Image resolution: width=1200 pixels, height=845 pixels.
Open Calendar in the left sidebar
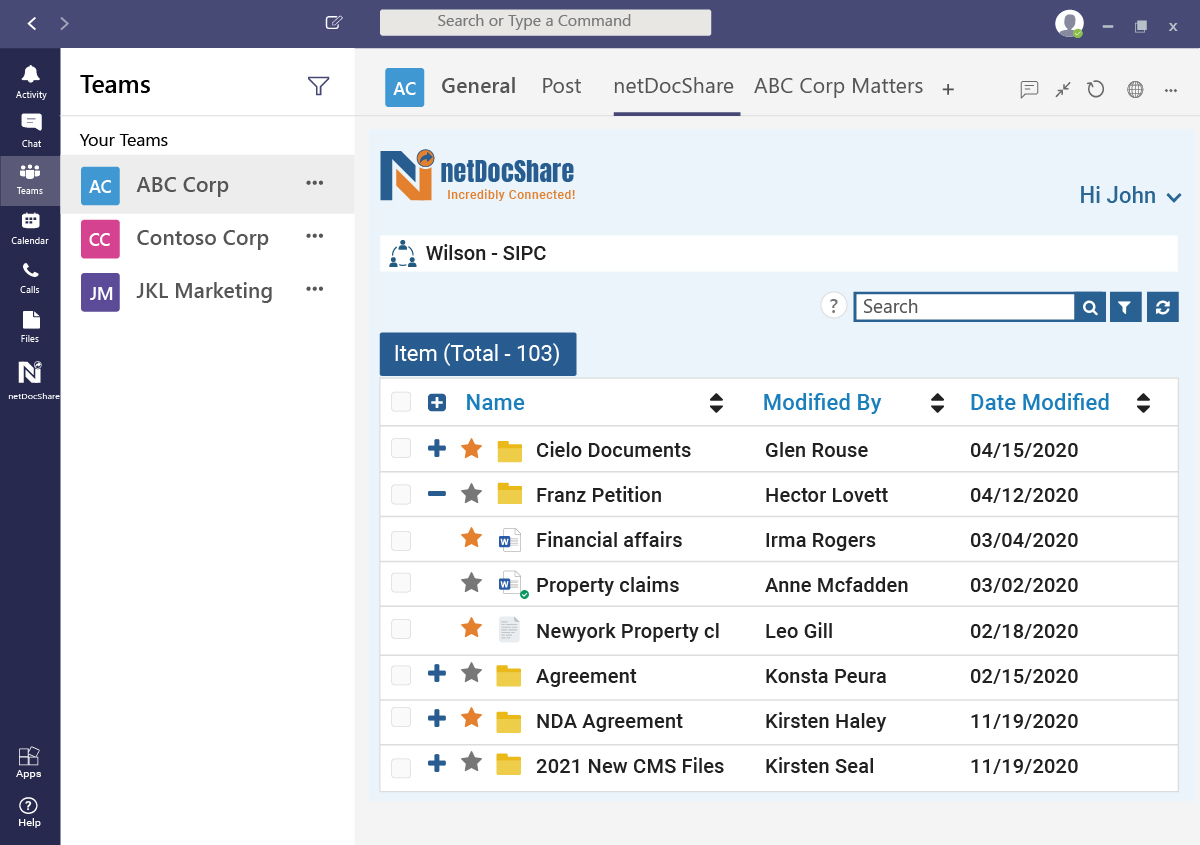pos(30,228)
